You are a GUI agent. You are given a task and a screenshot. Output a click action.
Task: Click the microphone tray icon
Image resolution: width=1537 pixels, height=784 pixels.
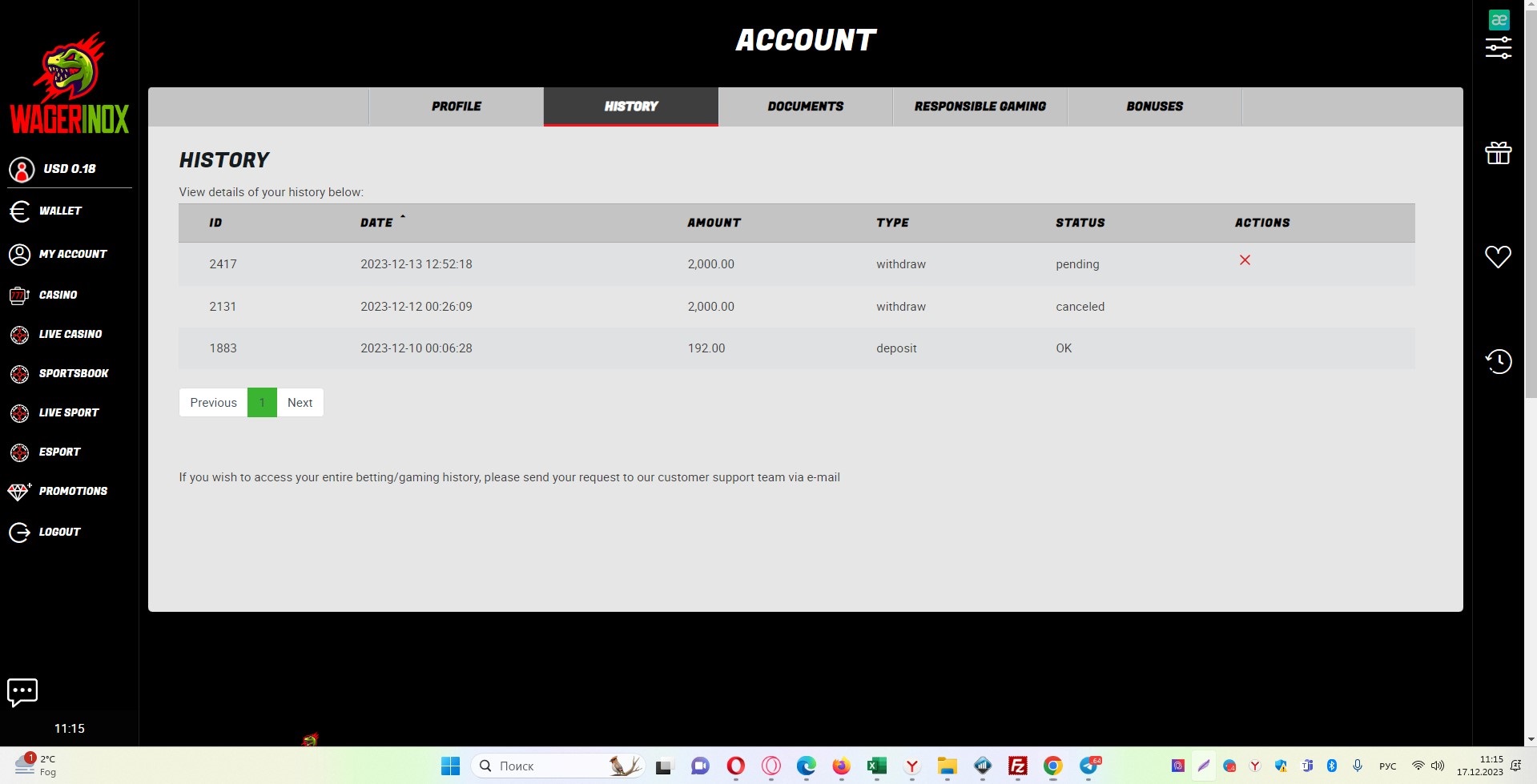(x=1358, y=766)
